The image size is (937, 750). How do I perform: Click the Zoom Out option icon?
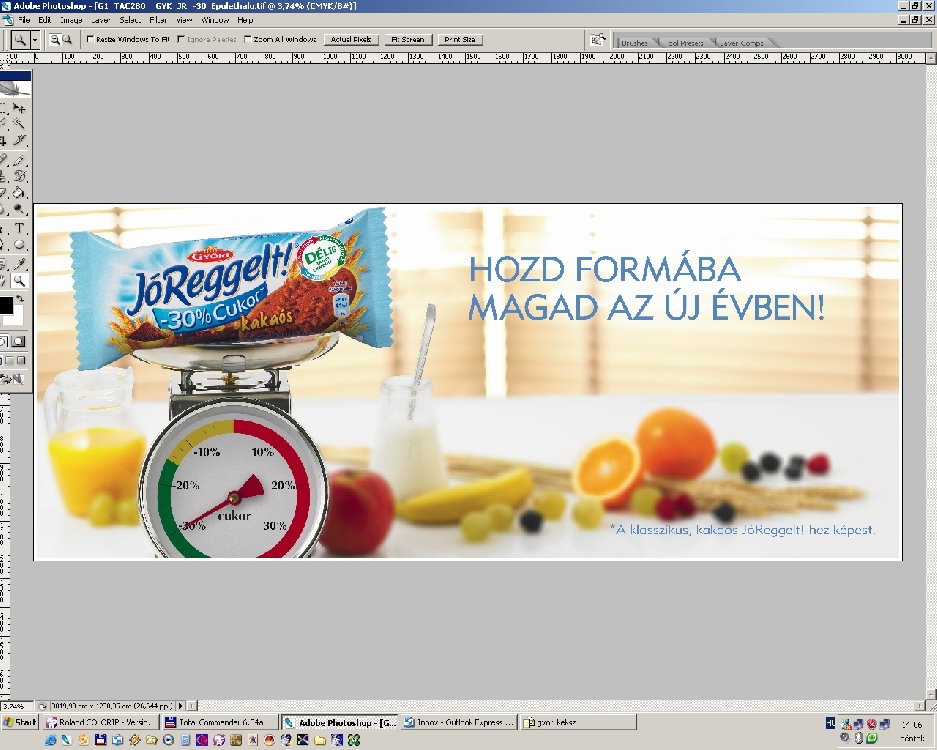pyautogui.click(x=67, y=40)
